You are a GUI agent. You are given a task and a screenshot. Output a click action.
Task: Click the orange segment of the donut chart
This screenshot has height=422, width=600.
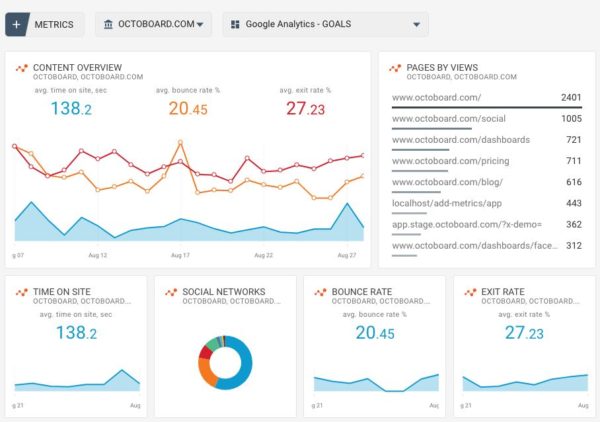click(206, 372)
